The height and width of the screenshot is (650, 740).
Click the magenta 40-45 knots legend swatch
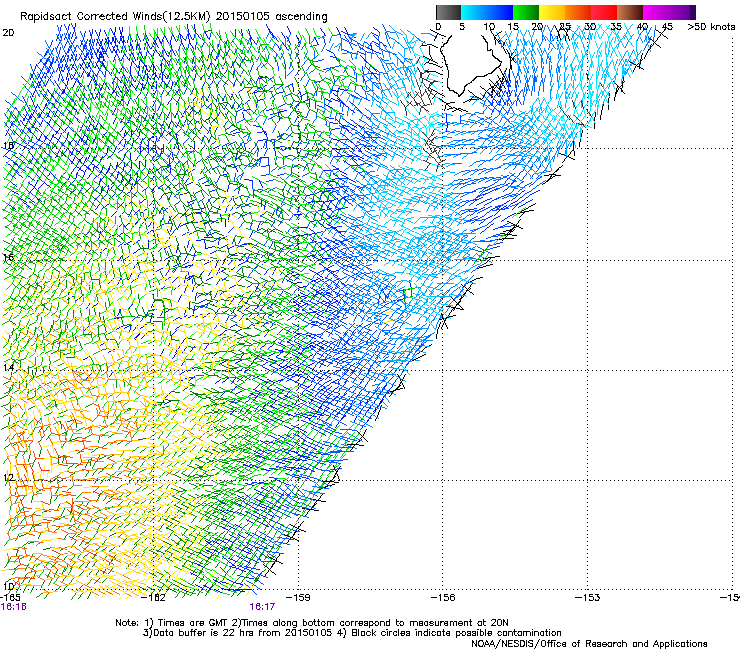pos(656,12)
